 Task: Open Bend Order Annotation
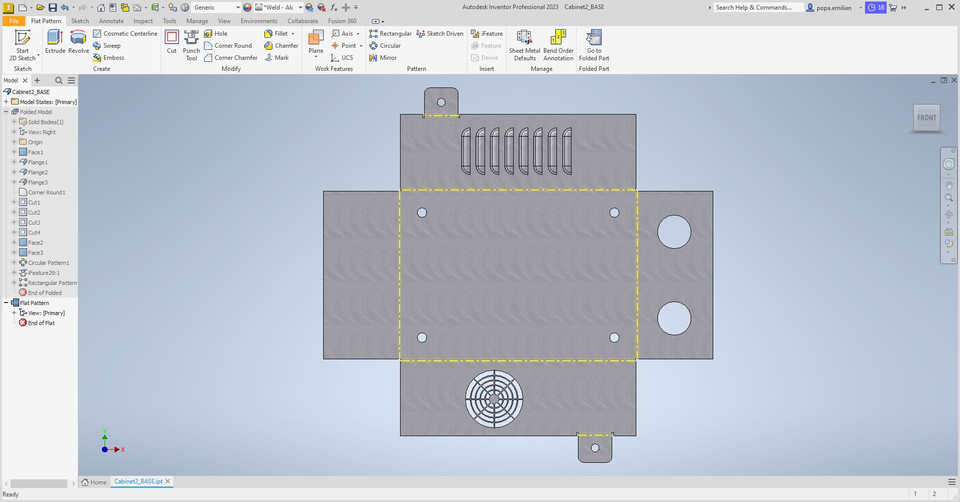[558, 45]
